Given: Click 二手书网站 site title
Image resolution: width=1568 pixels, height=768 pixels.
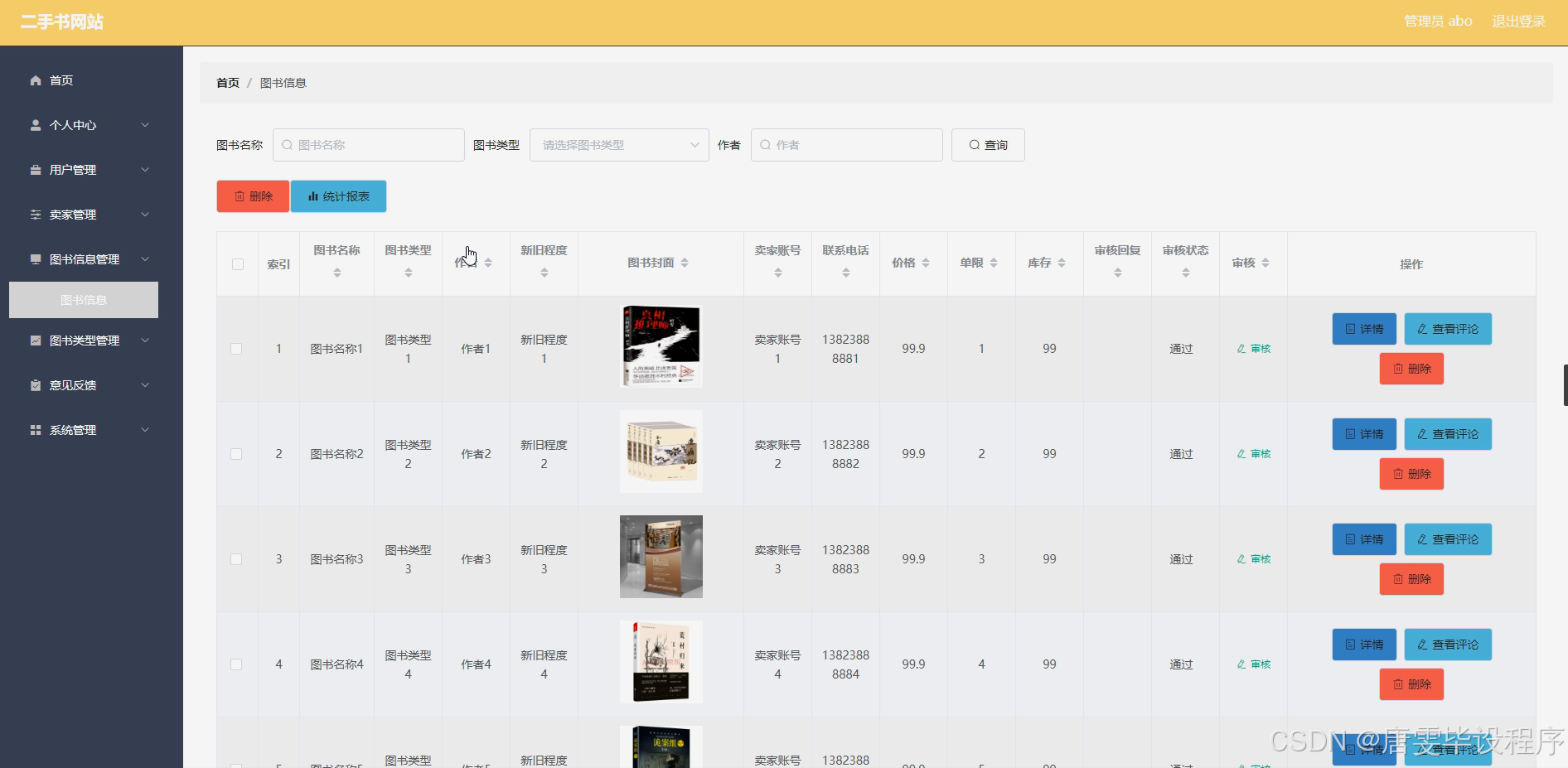Looking at the screenshot, I should click(62, 22).
